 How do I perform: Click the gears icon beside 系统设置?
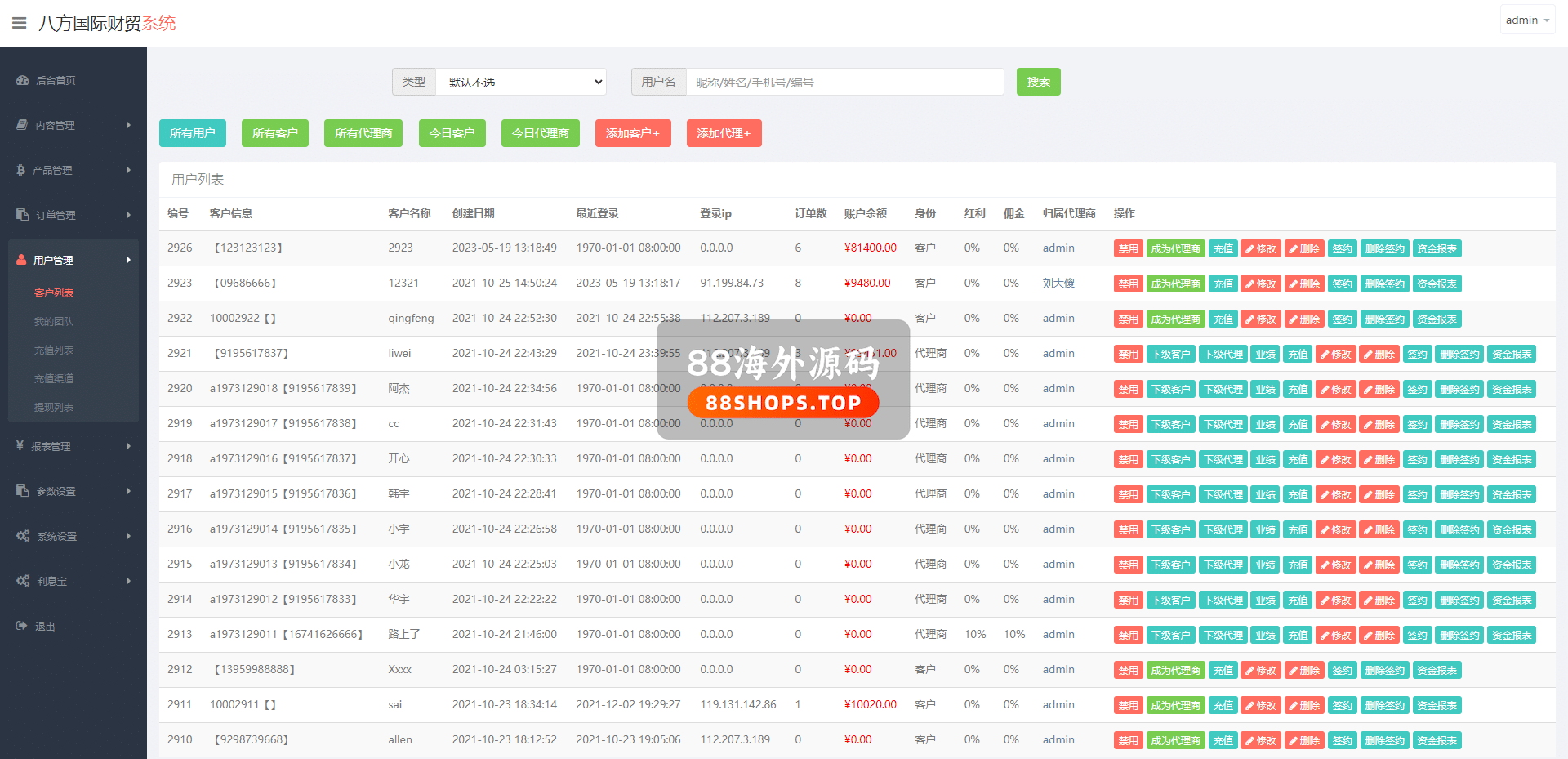22,536
